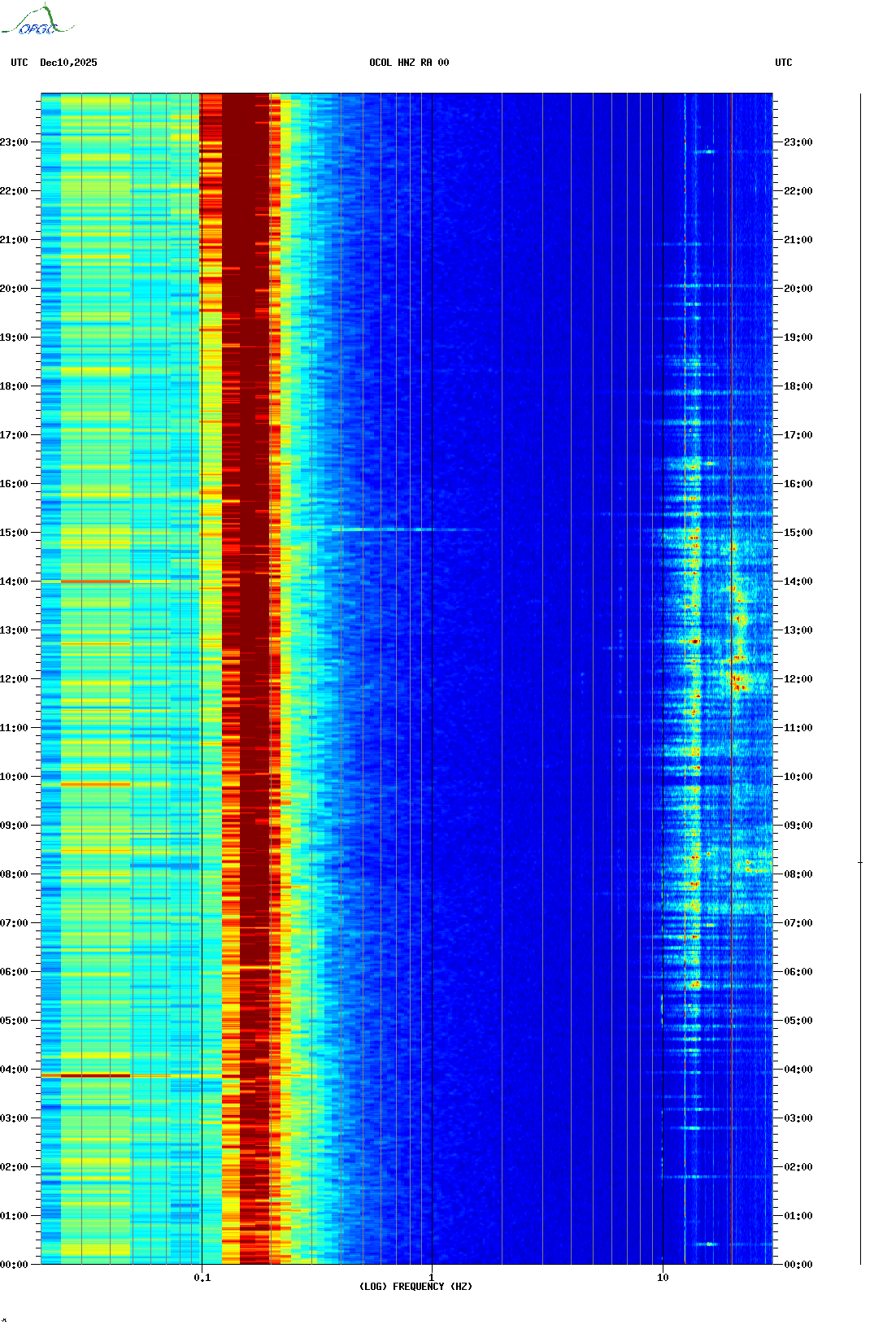This screenshot has width=896, height=1329.
Task: Click the horizontal streak at 15:00 near 1 Hz
Action: (382, 529)
